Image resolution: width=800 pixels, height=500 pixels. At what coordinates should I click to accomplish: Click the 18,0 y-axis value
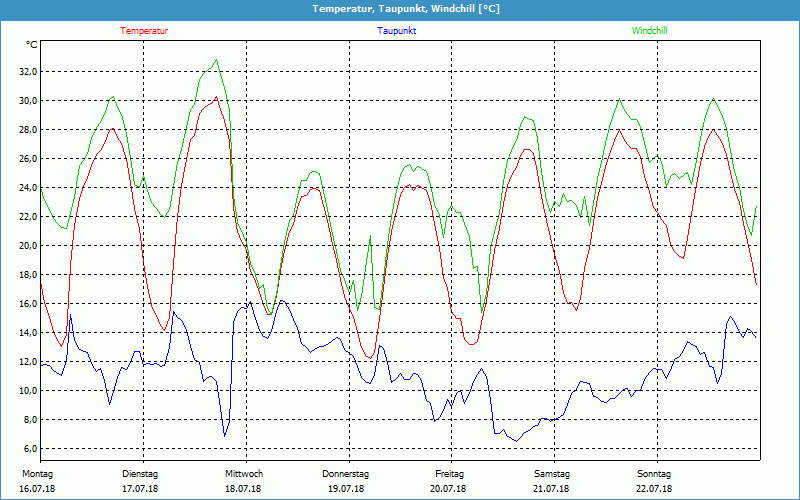coord(28,274)
